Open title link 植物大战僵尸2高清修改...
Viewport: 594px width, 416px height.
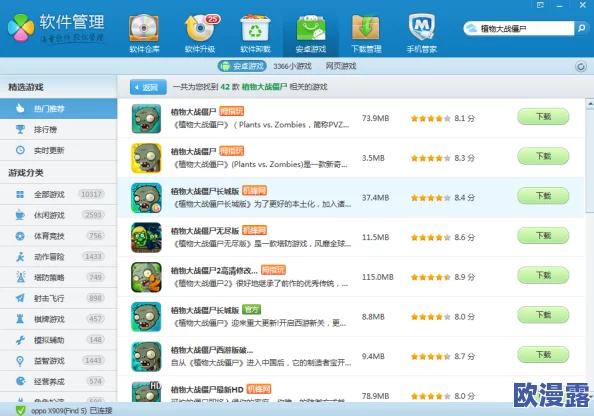(x=214, y=271)
